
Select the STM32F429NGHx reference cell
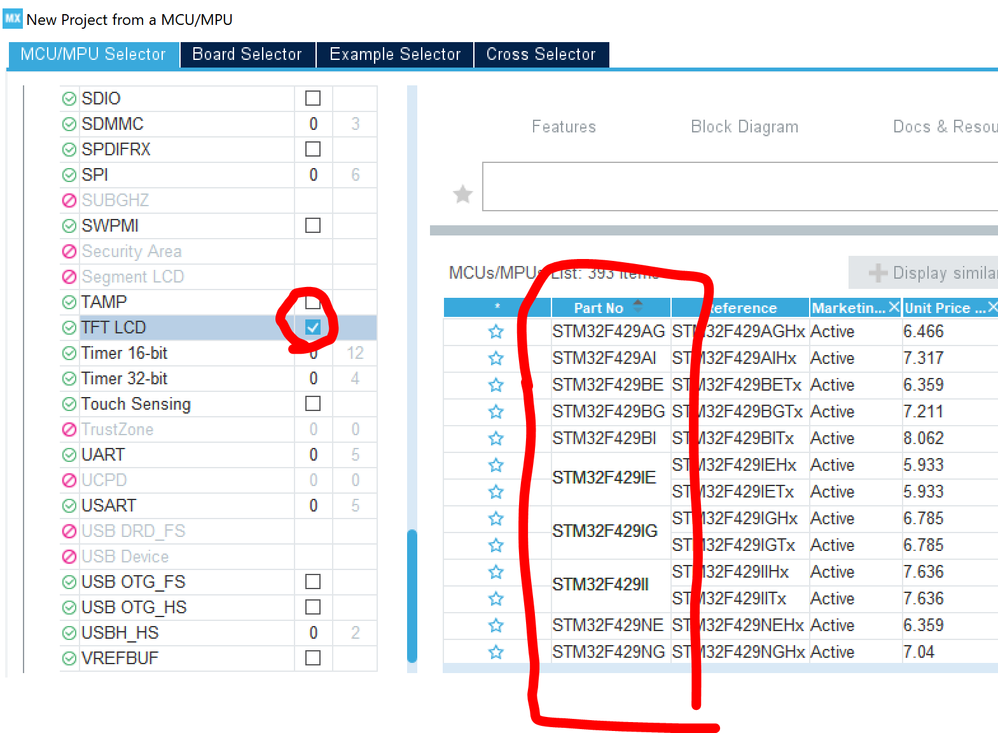point(740,652)
